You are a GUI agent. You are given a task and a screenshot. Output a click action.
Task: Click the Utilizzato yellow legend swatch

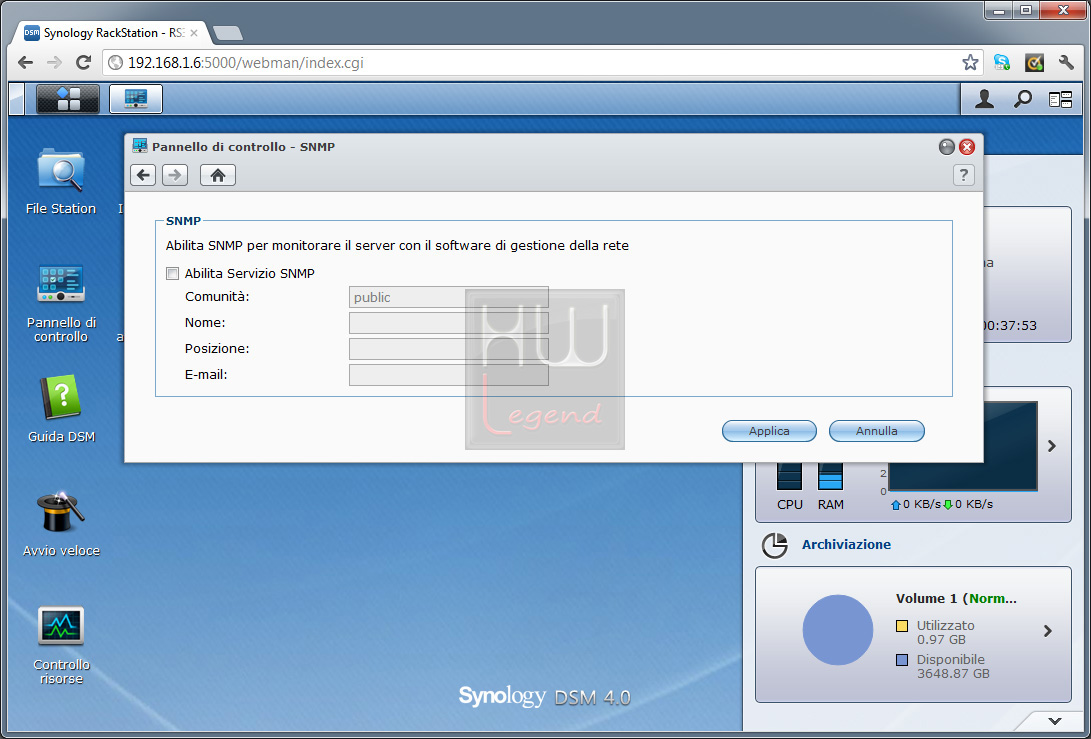[902, 626]
